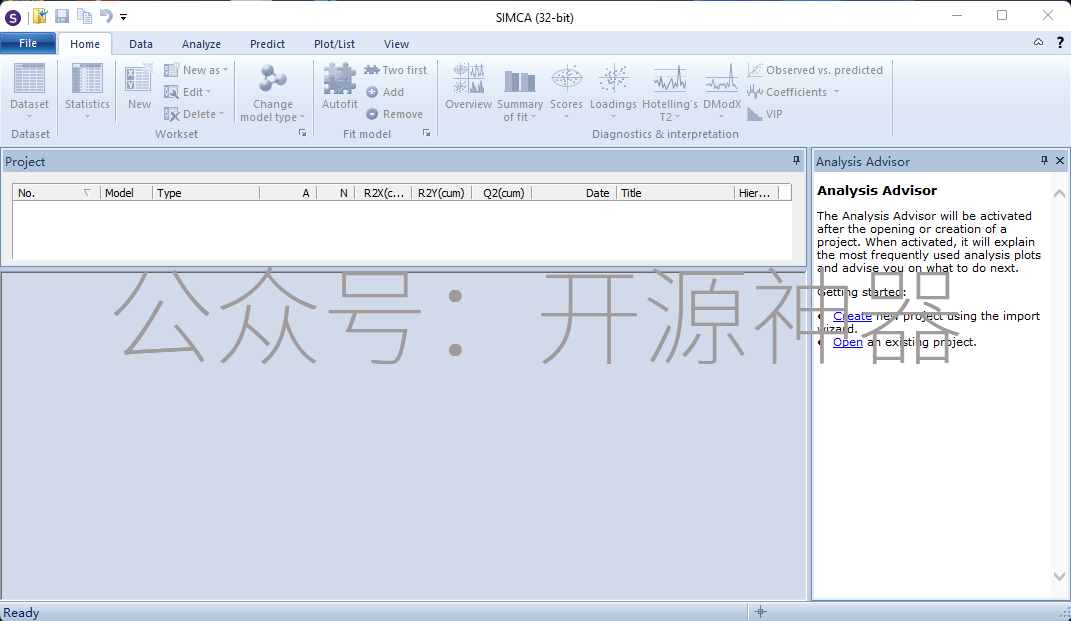
Task: Click the Change model type icon
Action: 273,79
